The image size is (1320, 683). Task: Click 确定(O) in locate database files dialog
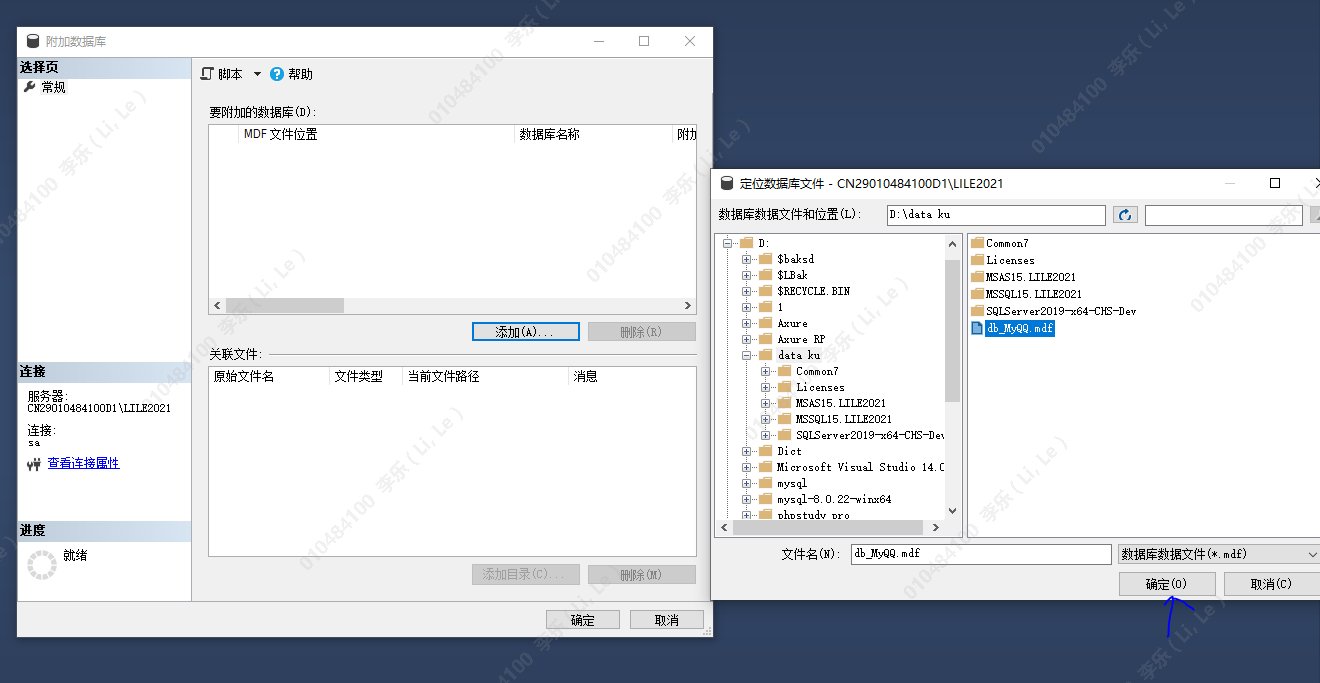[1167, 584]
